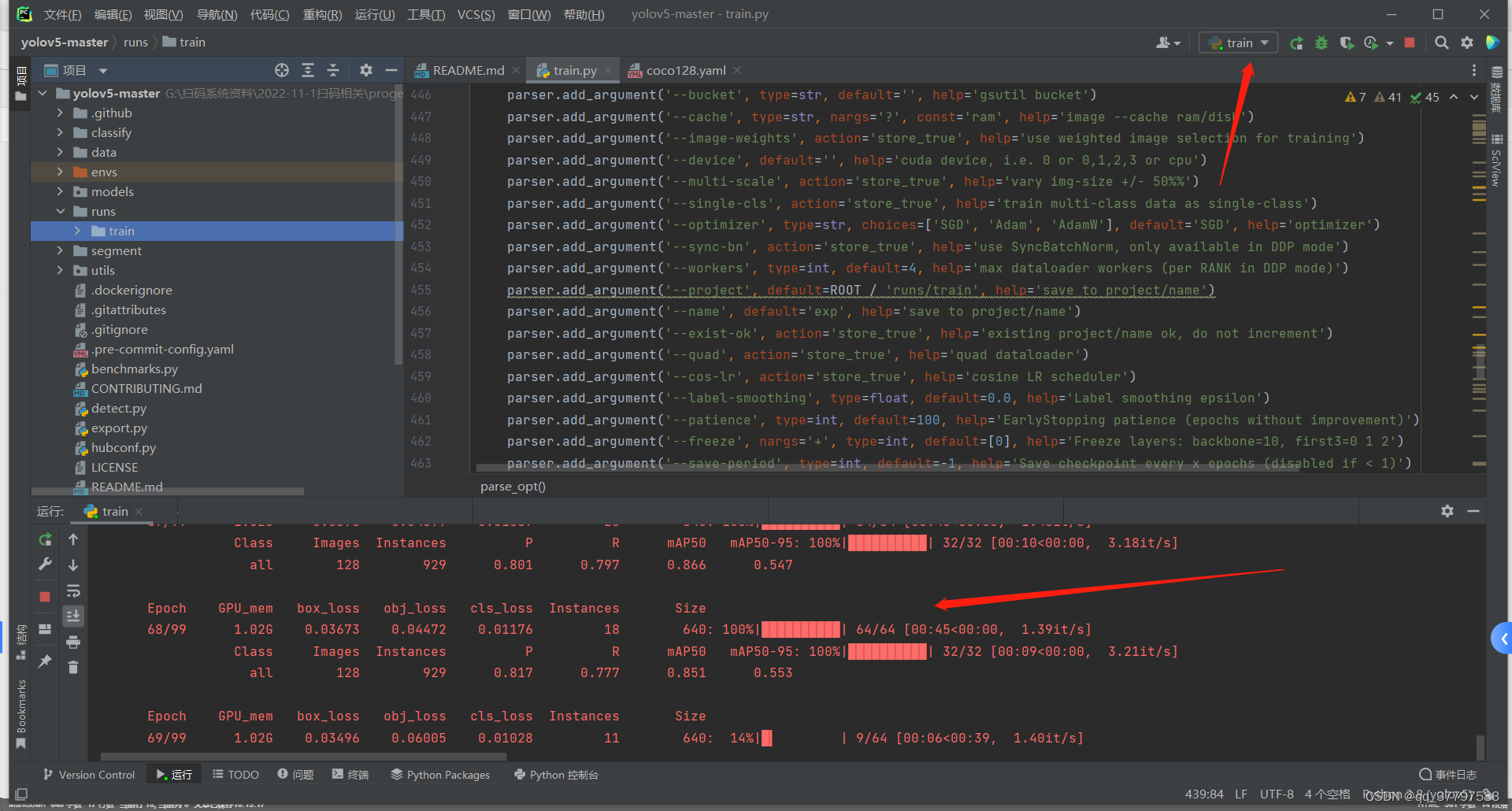
Task: Open the user account icon menu
Action: 1168,43
